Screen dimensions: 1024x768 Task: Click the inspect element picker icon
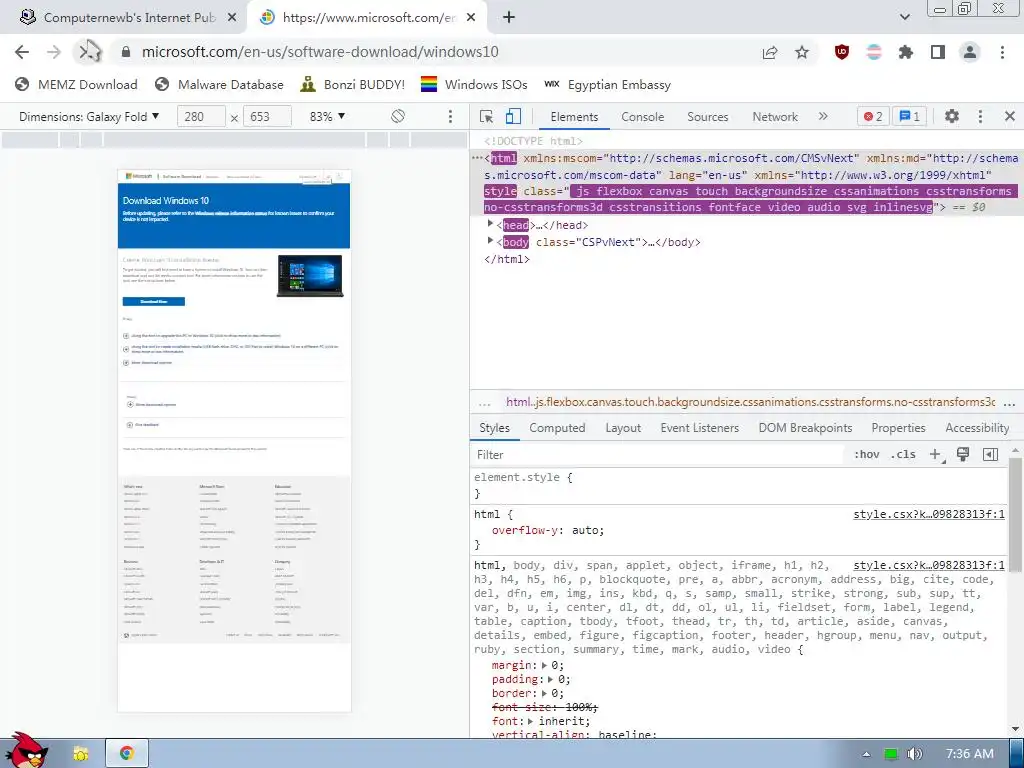(x=486, y=116)
